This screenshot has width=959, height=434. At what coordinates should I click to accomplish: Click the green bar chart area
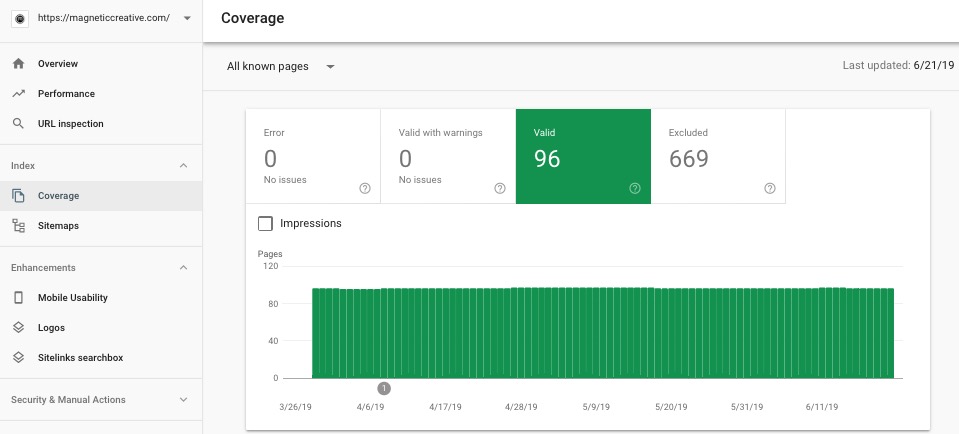click(x=603, y=333)
